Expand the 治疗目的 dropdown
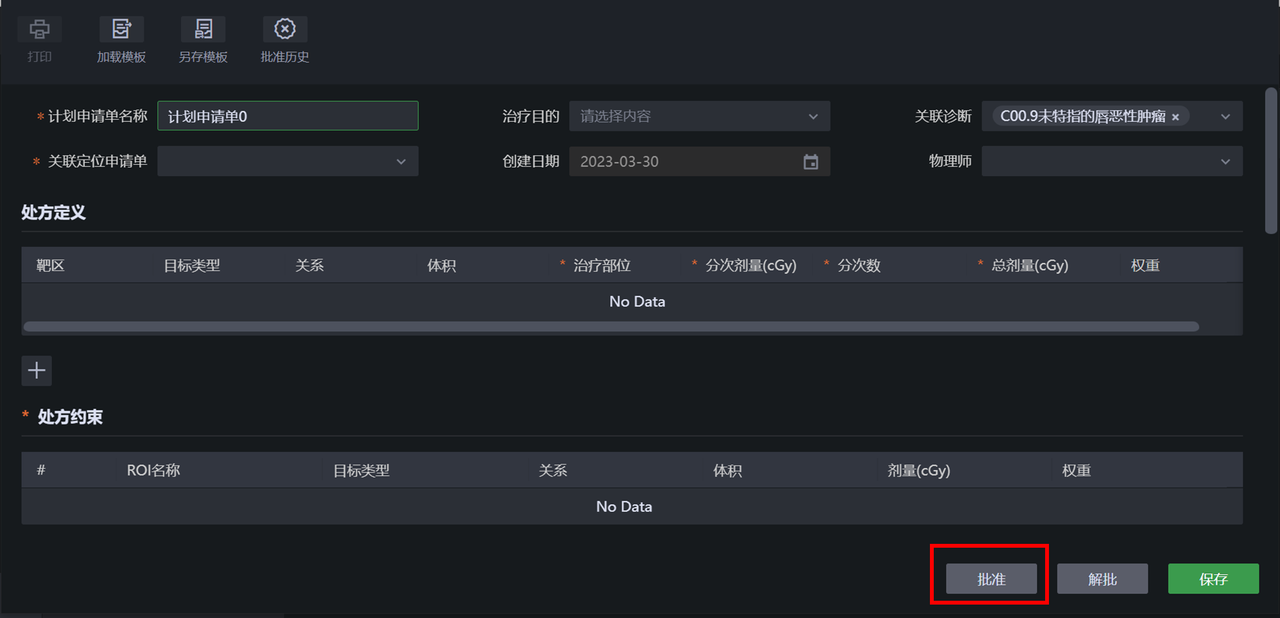Viewport: 1280px width, 618px height. pos(700,116)
